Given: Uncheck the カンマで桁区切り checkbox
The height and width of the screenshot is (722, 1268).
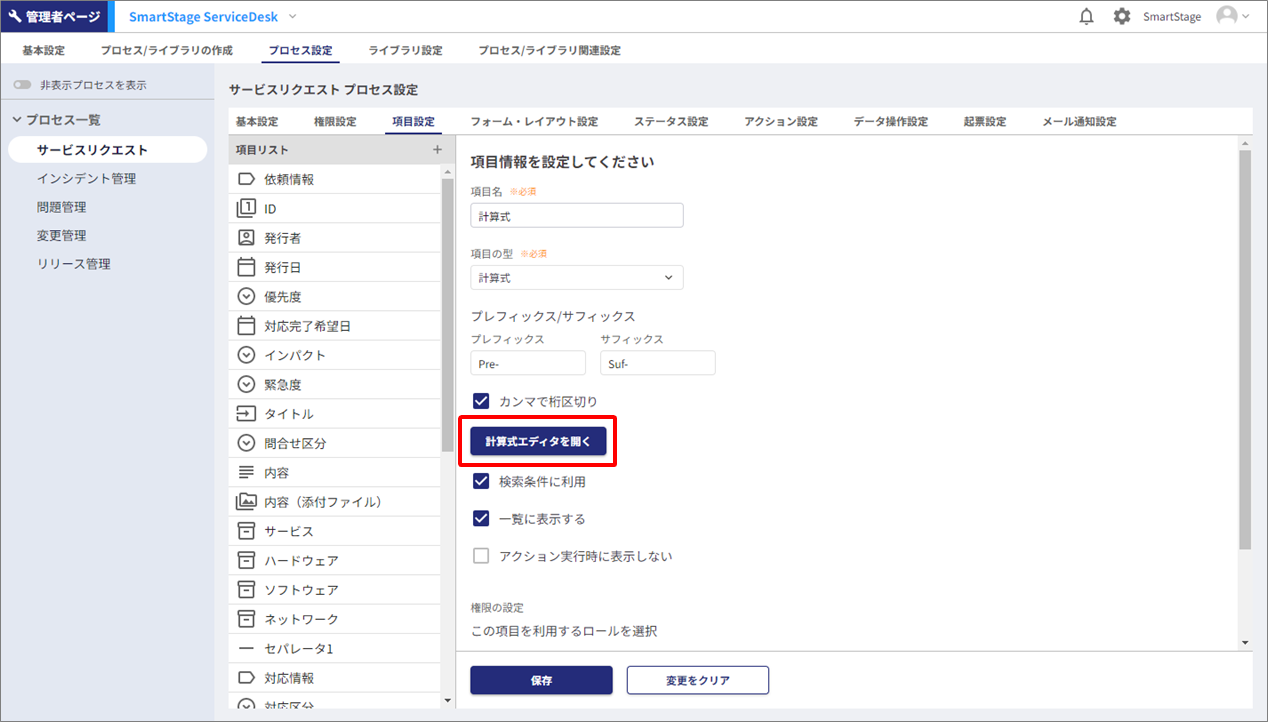Looking at the screenshot, I should point(481,401).
